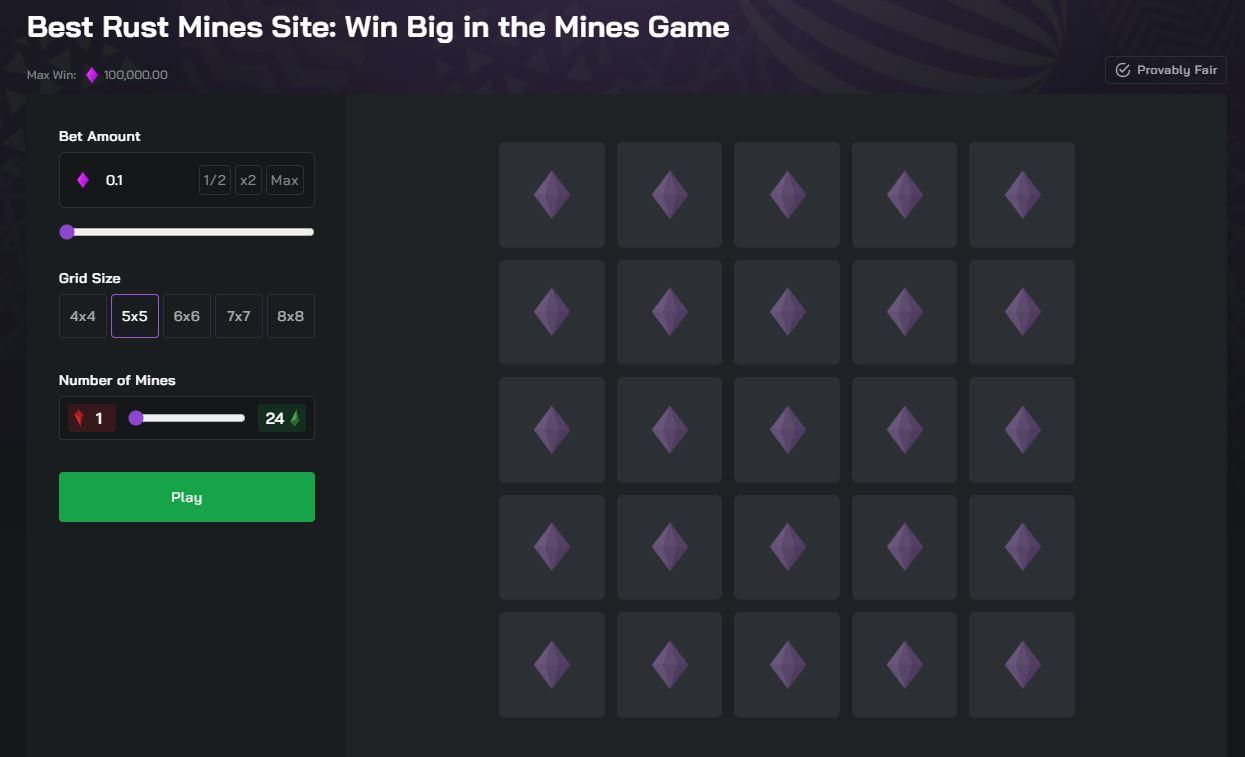The height and width of the screenshot is (757, 1245).
Task: Click the bet amount slider handle
Action: [67, 232]
